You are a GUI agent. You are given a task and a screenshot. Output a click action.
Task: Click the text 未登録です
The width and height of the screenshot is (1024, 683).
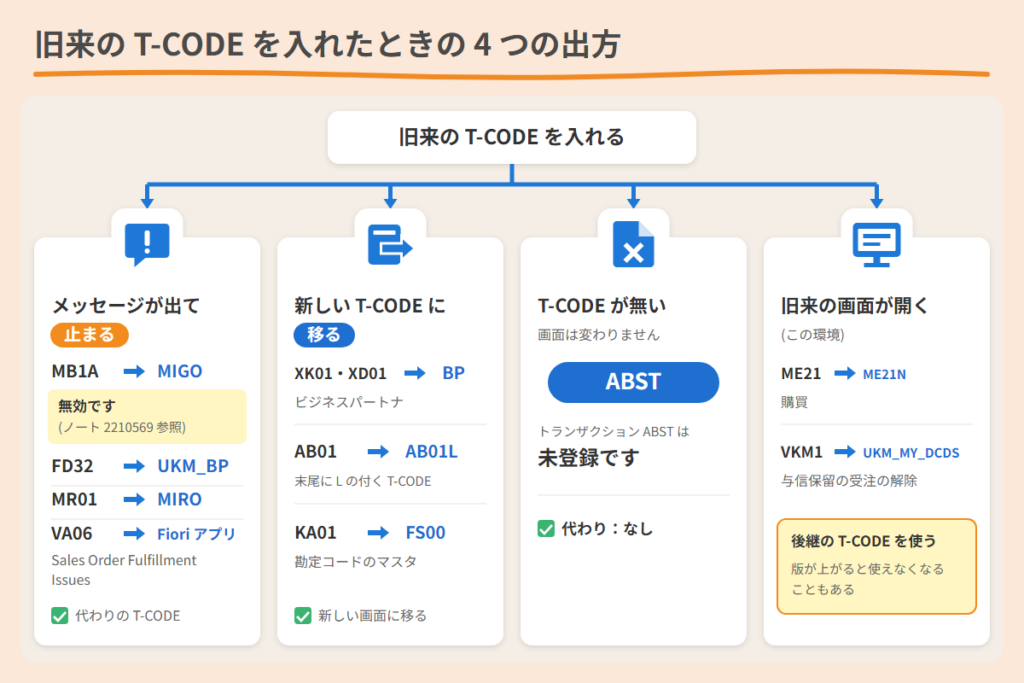pyautogui.click(x=588, y=458)
